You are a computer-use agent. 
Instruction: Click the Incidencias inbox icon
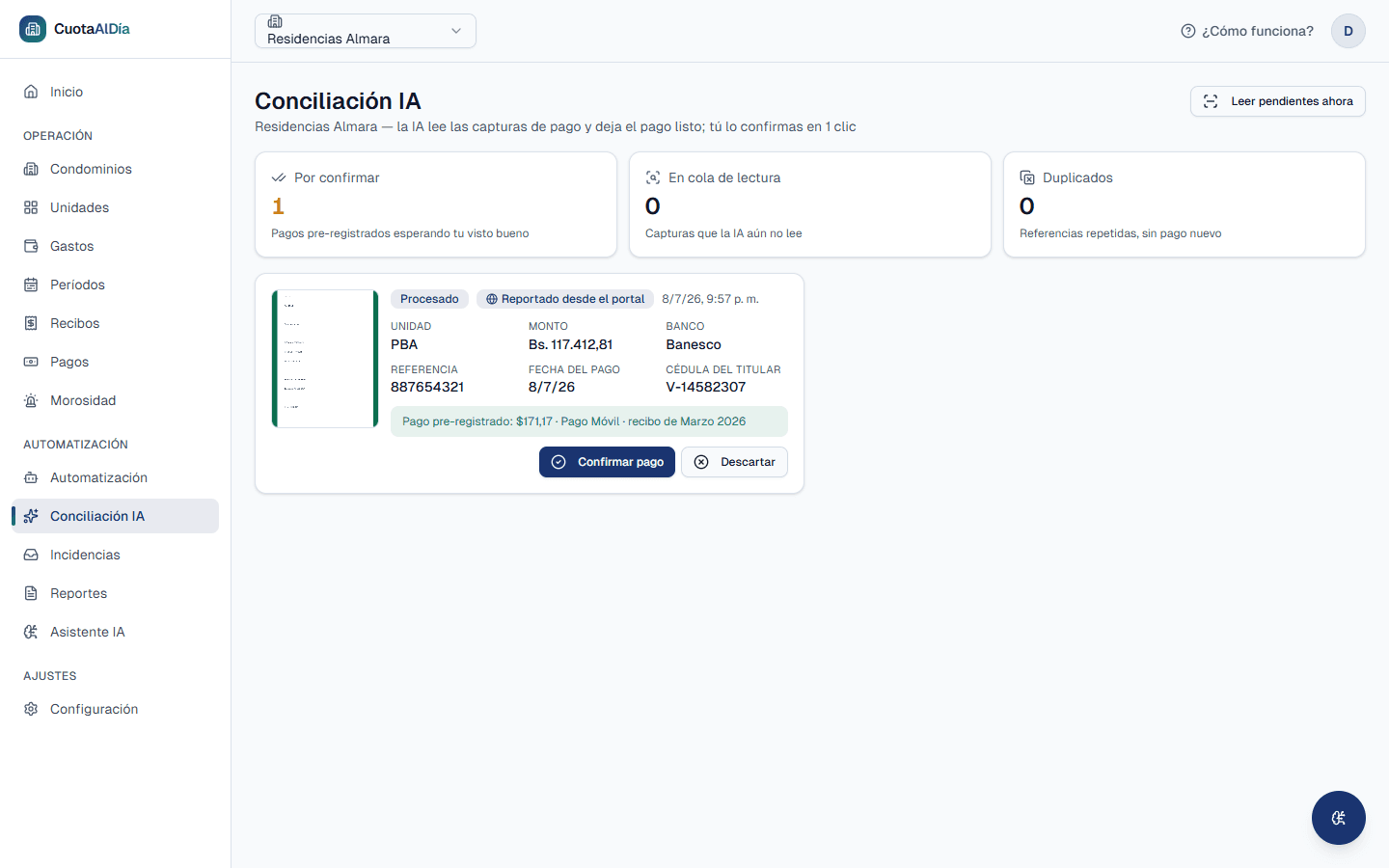pyautogui.click(x=31, y=555)
